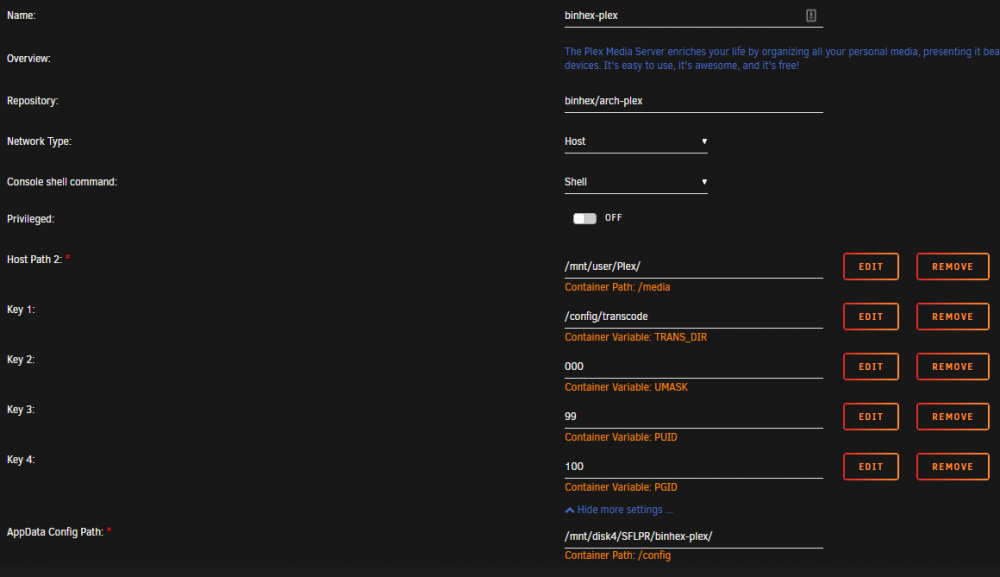Click the icon inside the Name field
The height and width of the screenshot is (577, 1000).
tap(811, 15)
